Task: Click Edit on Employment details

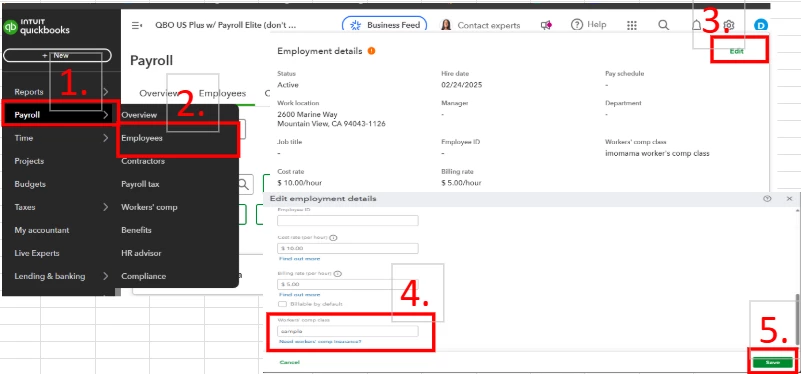Action: point(736,51)
